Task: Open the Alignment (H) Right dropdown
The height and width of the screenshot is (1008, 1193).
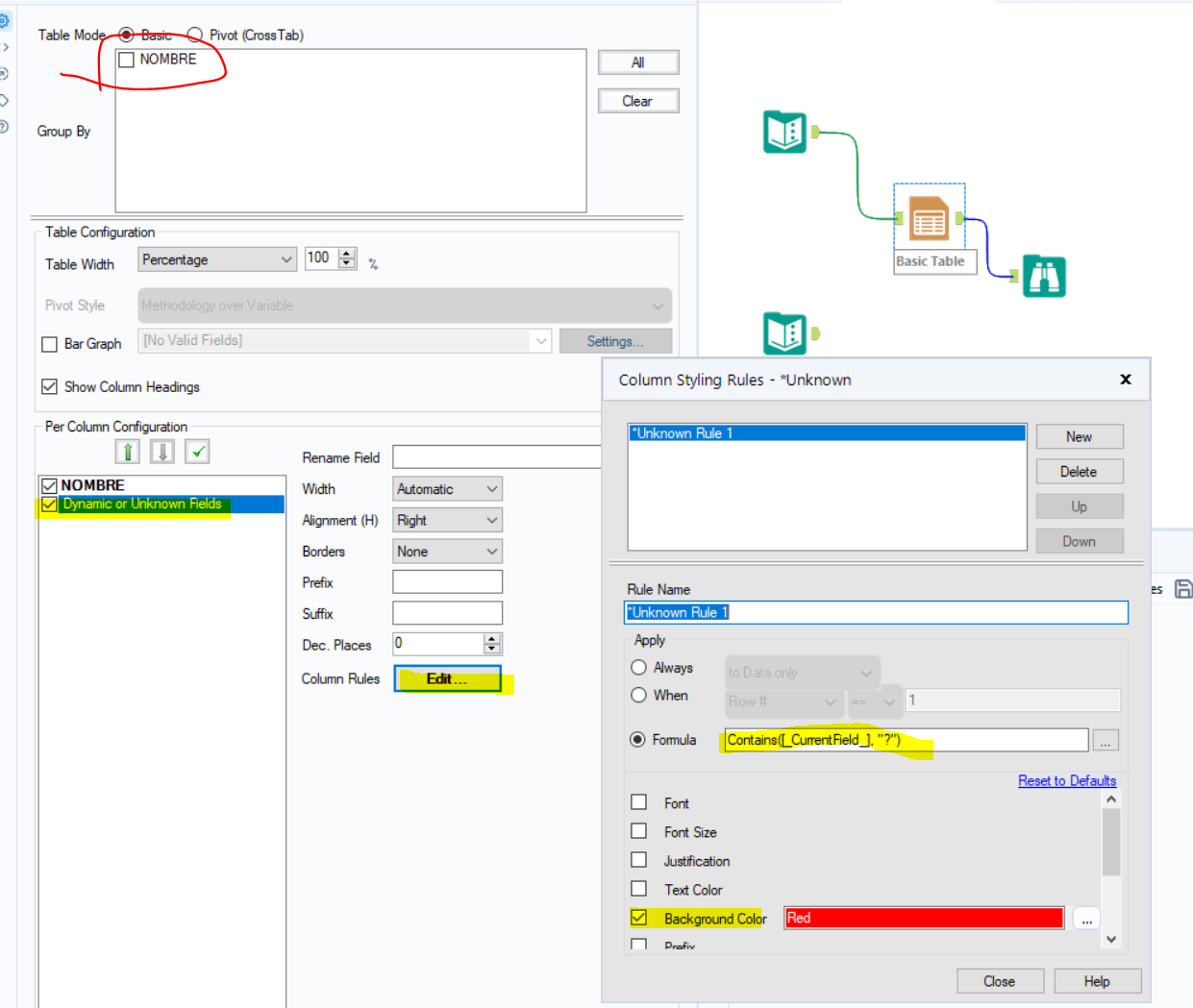Action: tap(446, 520)
